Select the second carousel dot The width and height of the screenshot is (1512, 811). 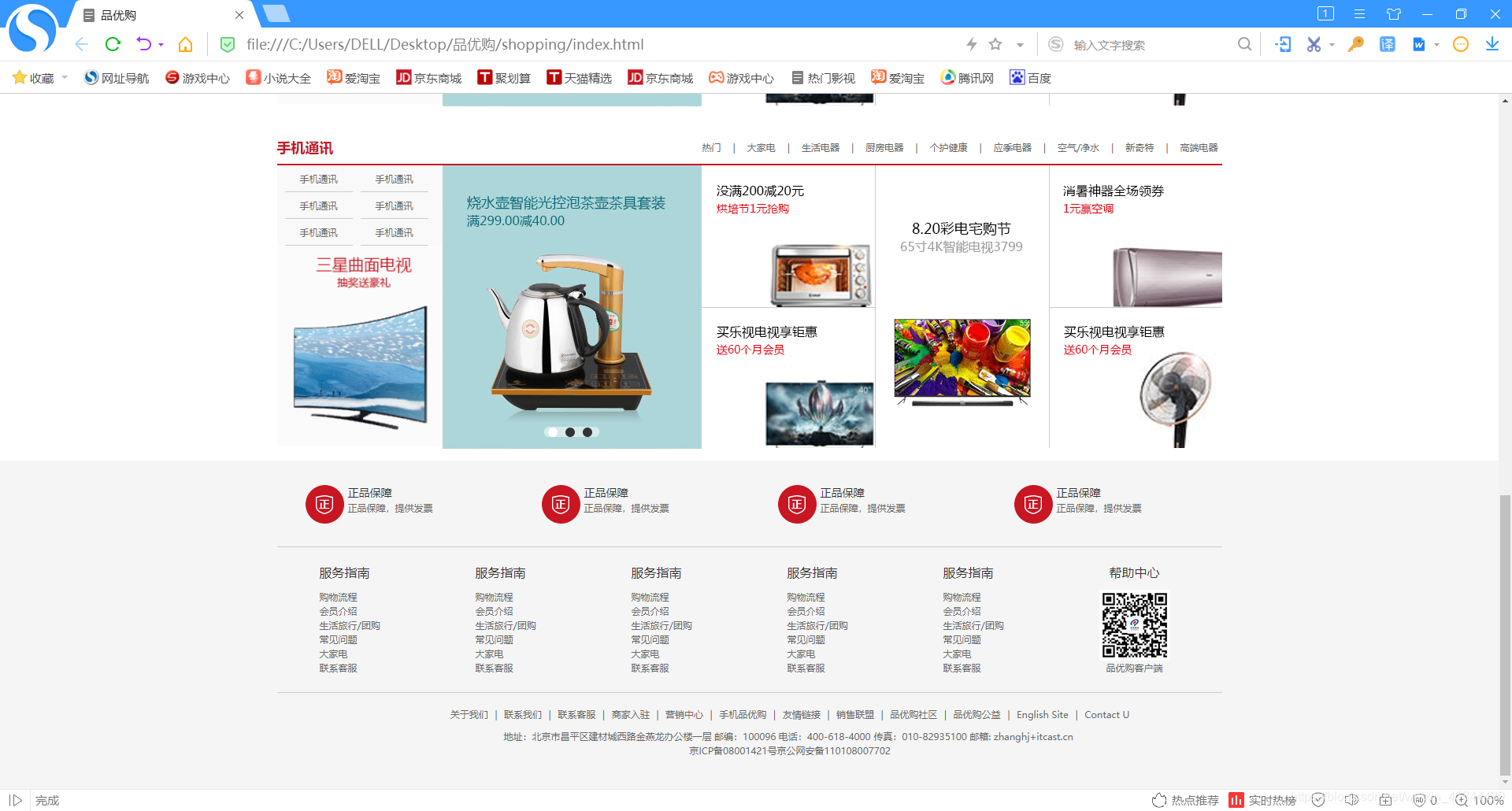[x=570, y=431]
